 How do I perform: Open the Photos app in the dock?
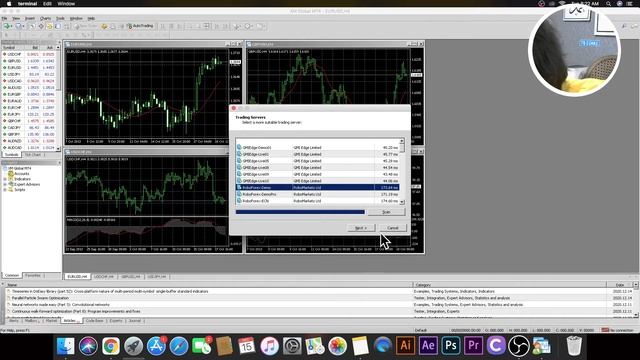tap(338, 346)
